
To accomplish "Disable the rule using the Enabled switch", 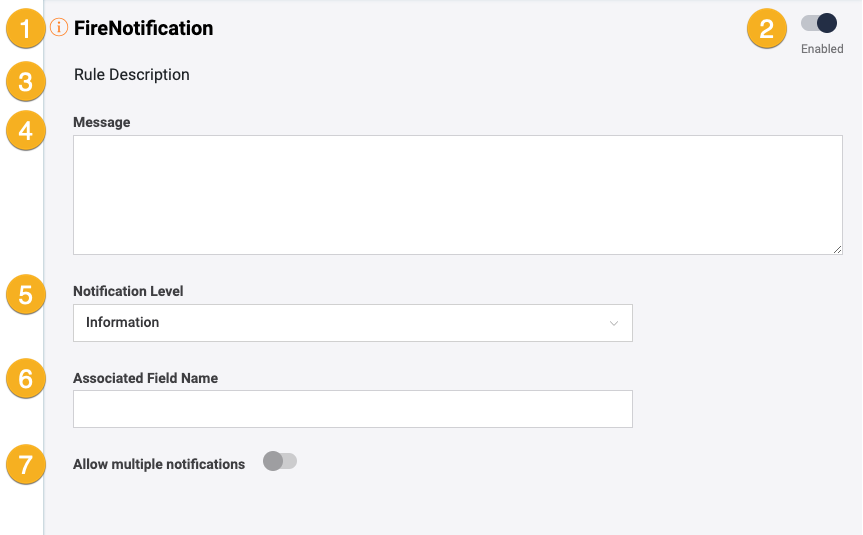I will pos(819,23).
